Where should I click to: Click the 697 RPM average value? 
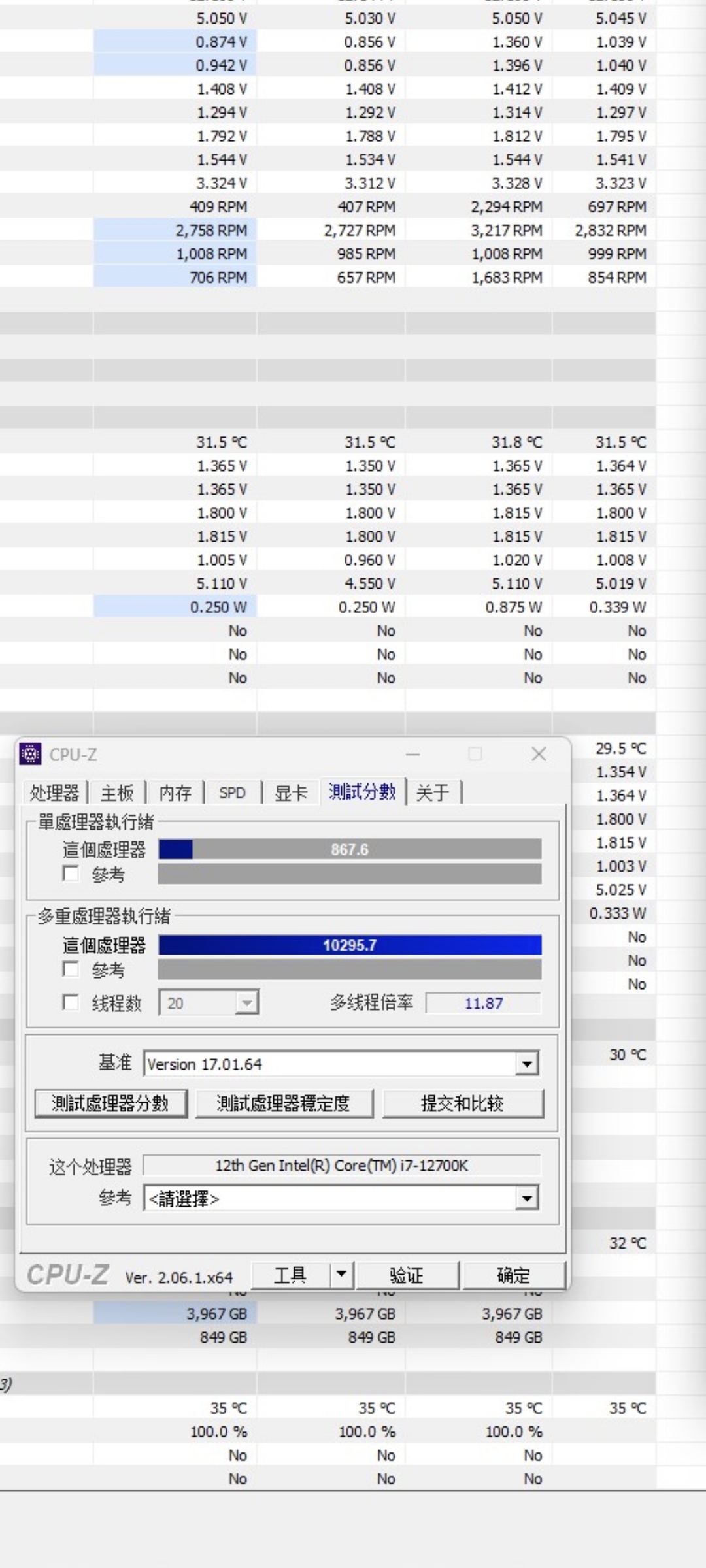tap(617, 206)
